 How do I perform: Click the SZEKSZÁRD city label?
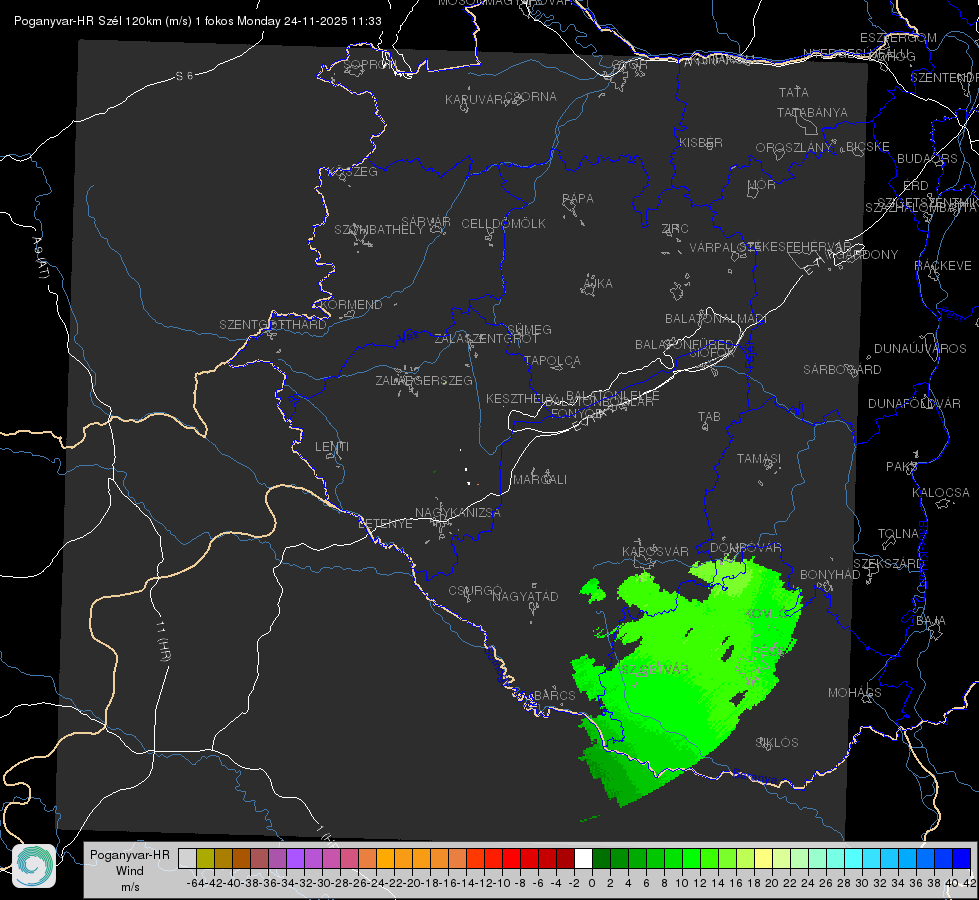[888, 564]
